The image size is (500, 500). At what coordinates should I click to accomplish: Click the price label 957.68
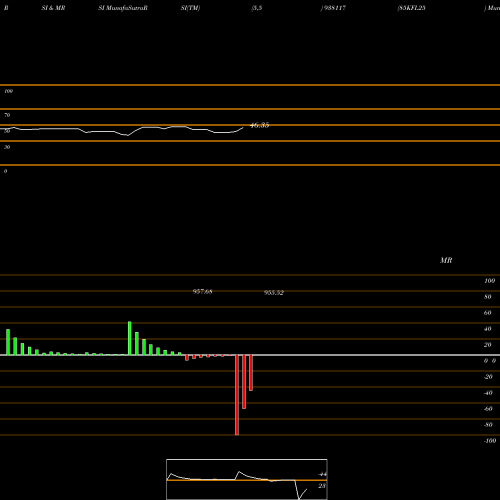(x=202, y=292)
